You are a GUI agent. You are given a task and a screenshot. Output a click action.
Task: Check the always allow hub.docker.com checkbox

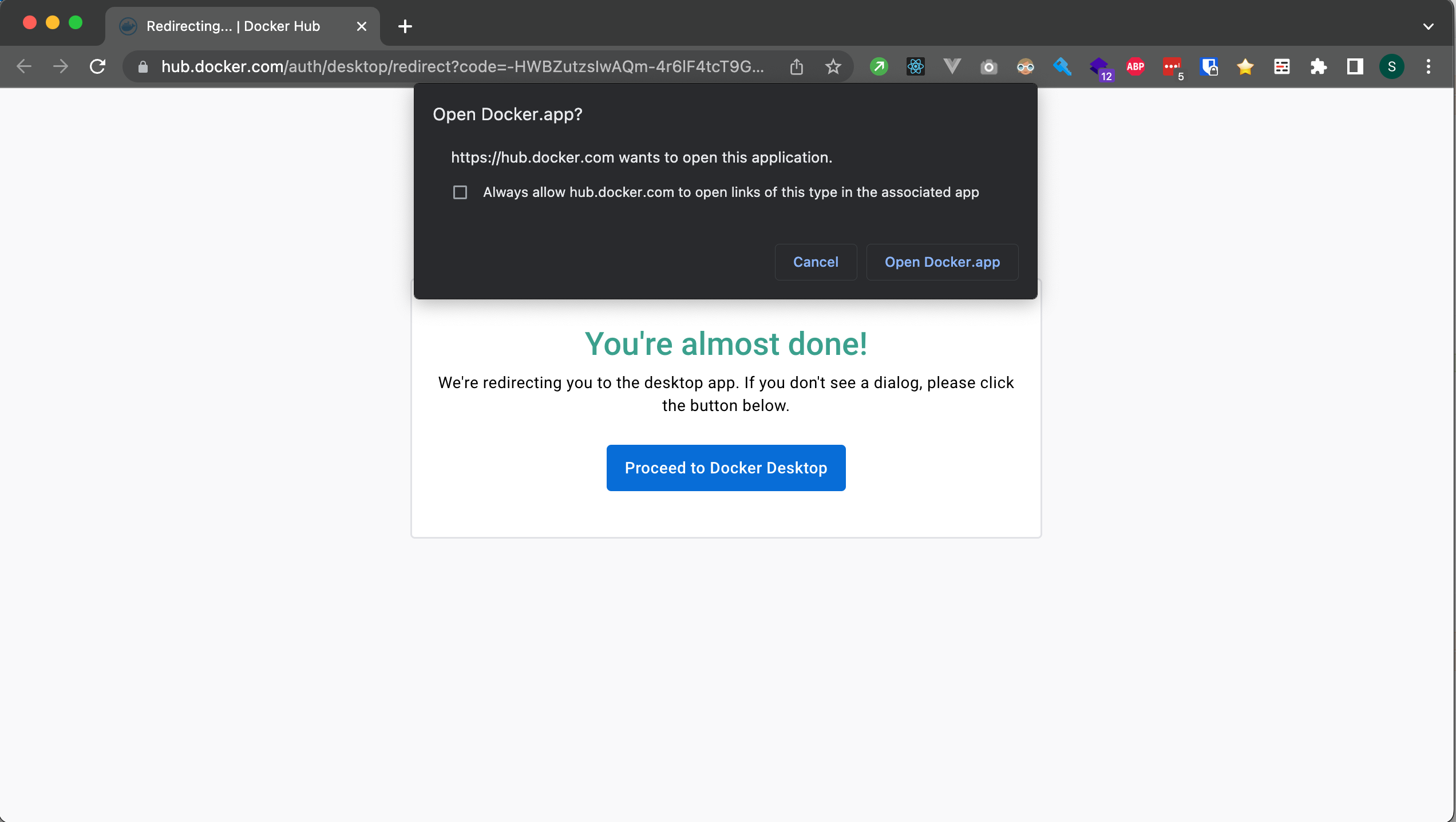460,192
